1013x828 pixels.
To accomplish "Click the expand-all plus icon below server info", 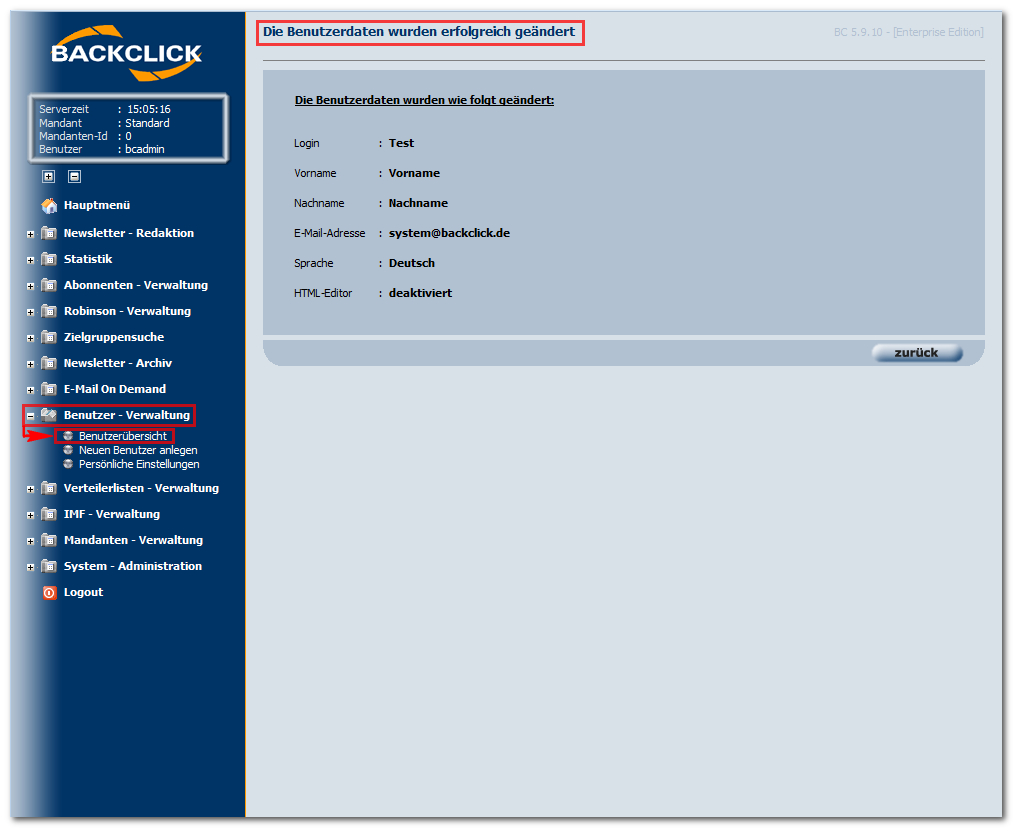I will pos(48,176).
